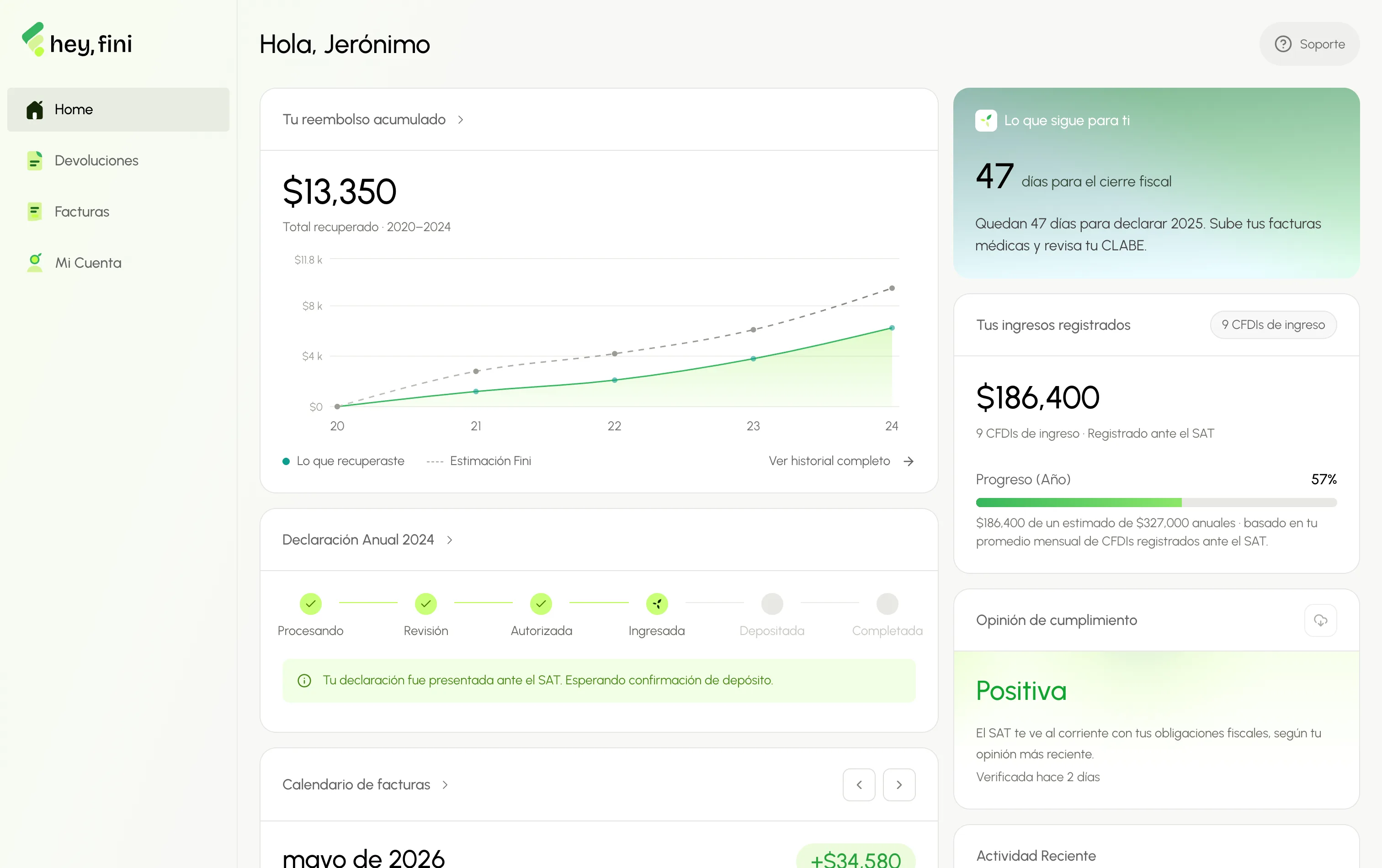Click the Depositada pending step circle
Screen dimensions: 1382x868
click(x=772, y=603)
